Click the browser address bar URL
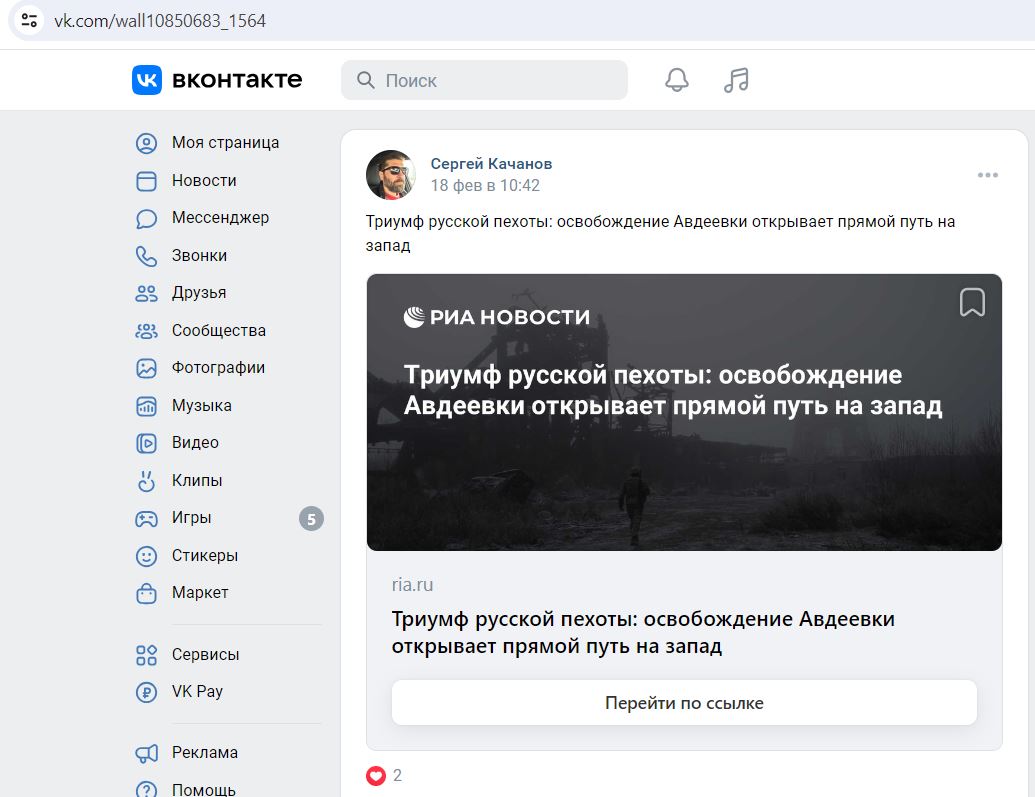Screen dimensions: 1035x797 coord(160,21)
